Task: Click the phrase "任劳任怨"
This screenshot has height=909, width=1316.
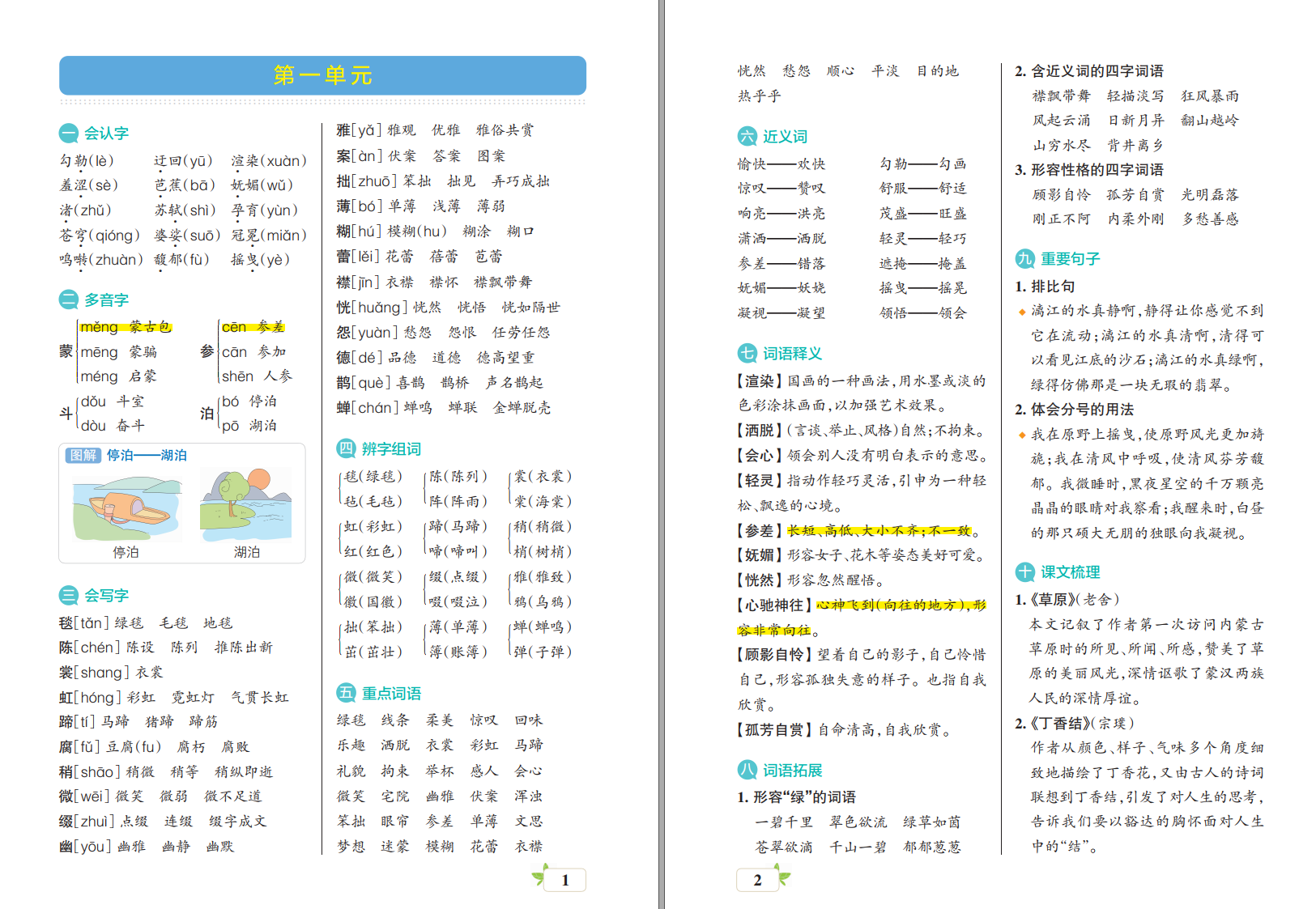Action: tap(521, 333)
